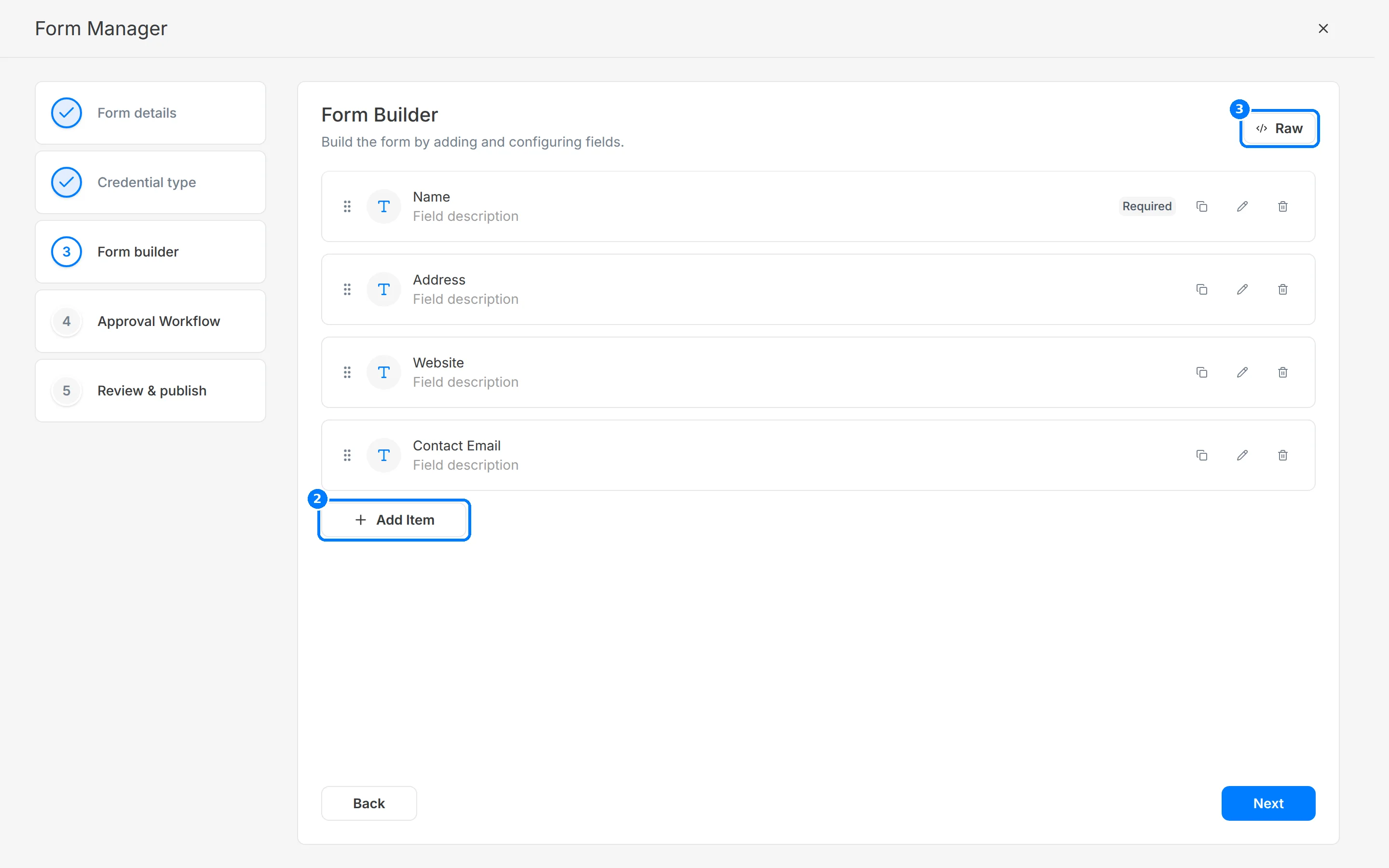This screenshot has width=1389, height=868.
Task: Click the Address field title
Action: [439, 280]
